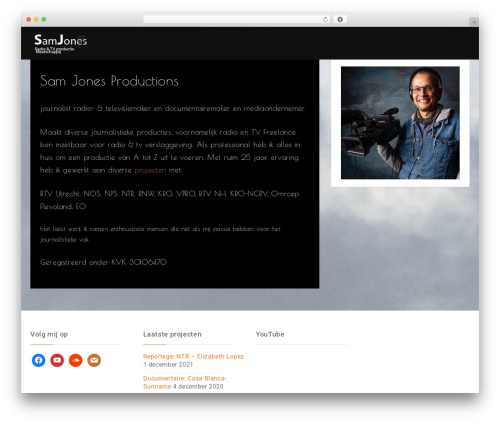The width and height of the screenshot is (500, 423).
Task: Click the 'Volg mij op' heading
Action: point(49,334)
